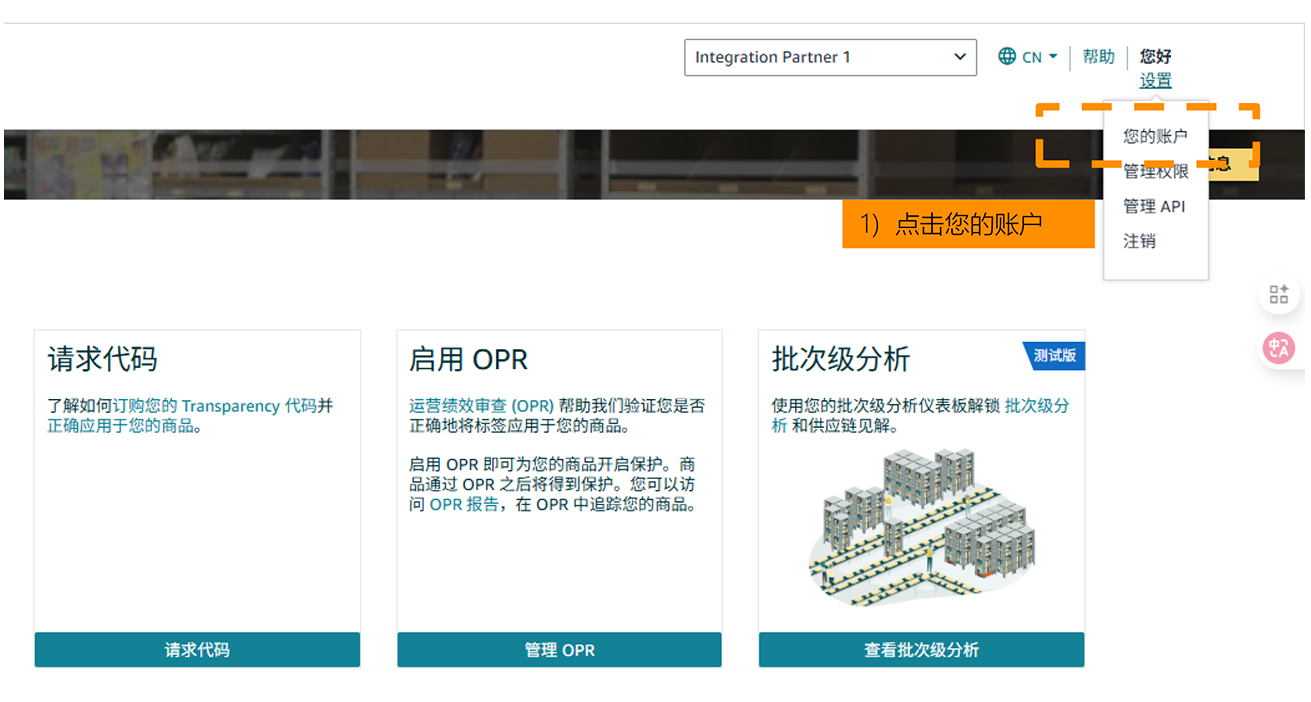1311x702 pixels.
Task: Click the 管理 OPR button
Action: click(559, 649)
